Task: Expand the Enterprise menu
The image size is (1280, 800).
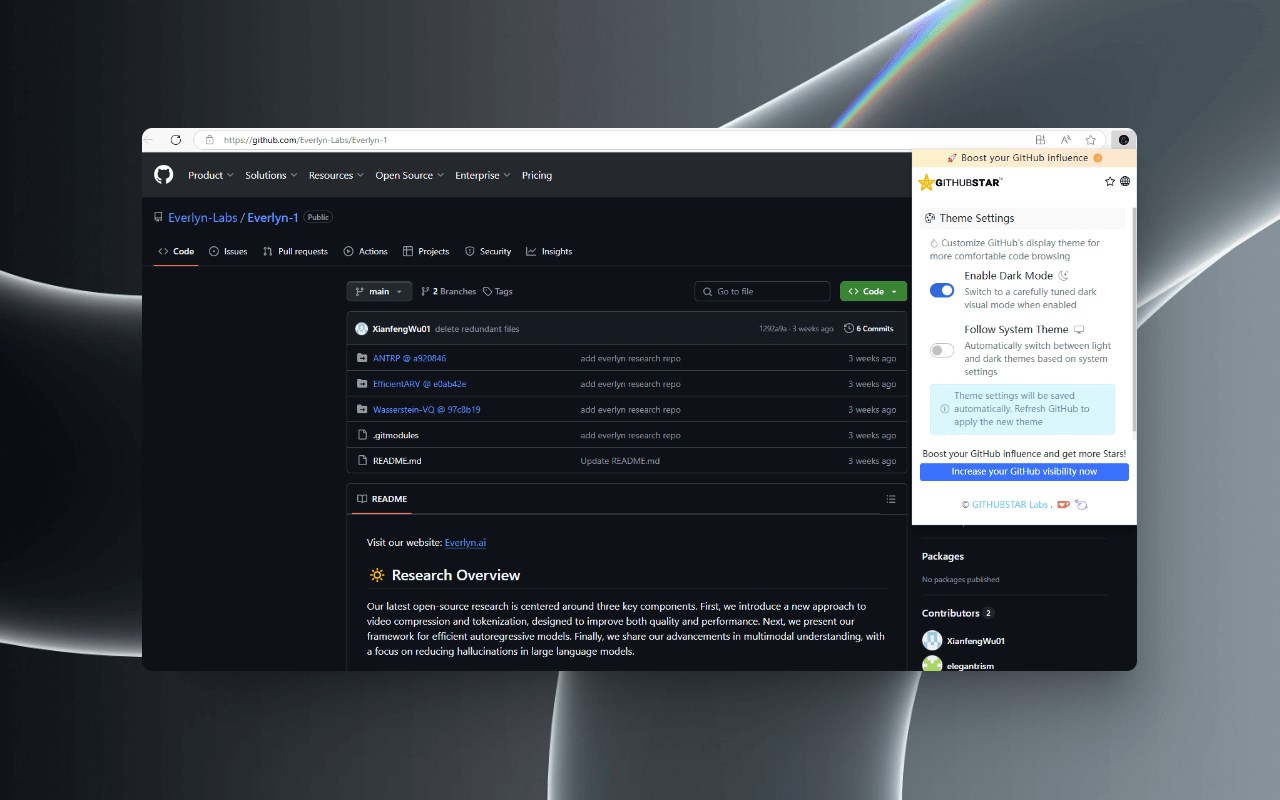Action: click(482, 175)
